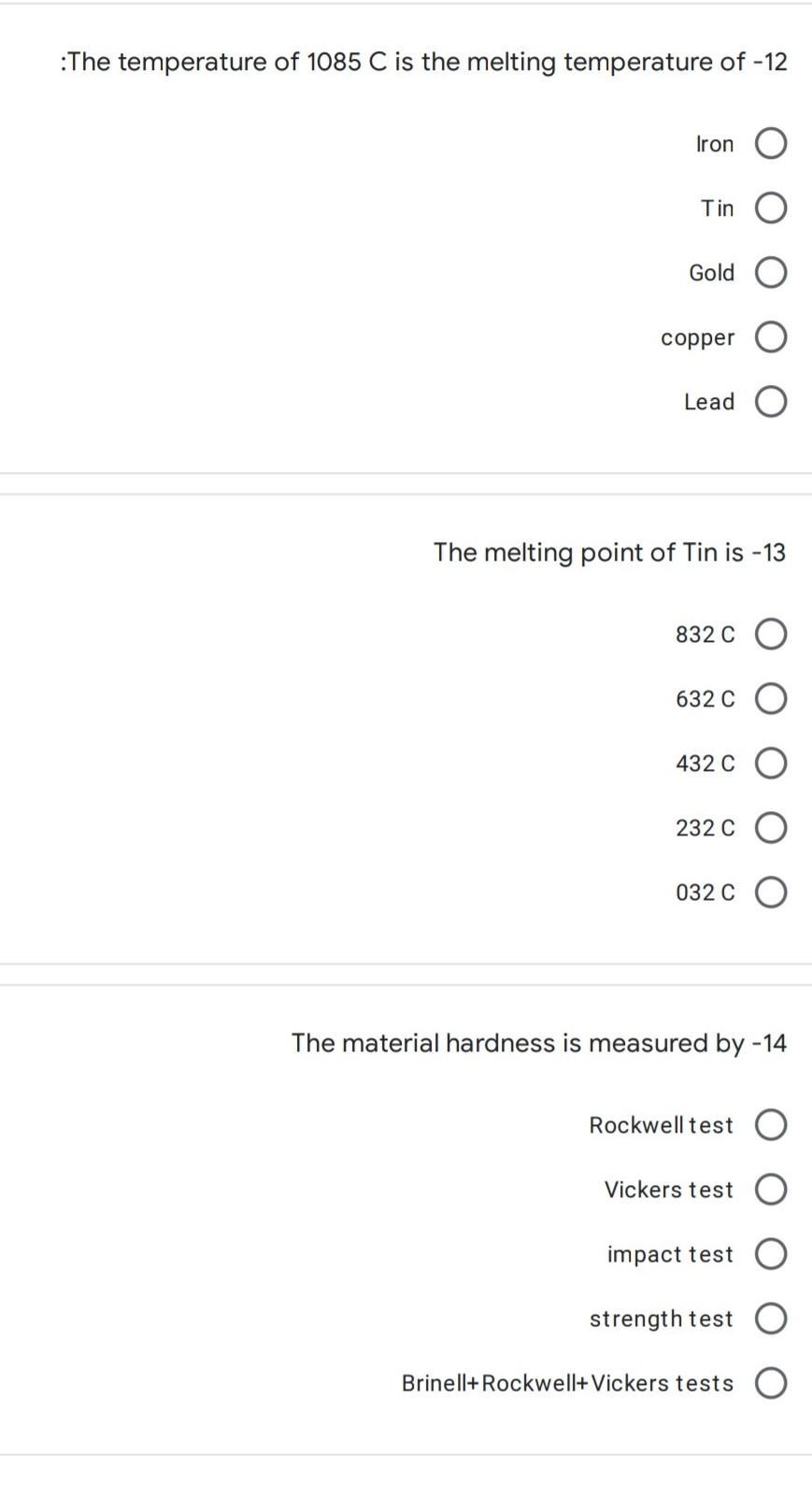812x1498 pixels.
Task: Pick copper as the answer
Action: 770,337
